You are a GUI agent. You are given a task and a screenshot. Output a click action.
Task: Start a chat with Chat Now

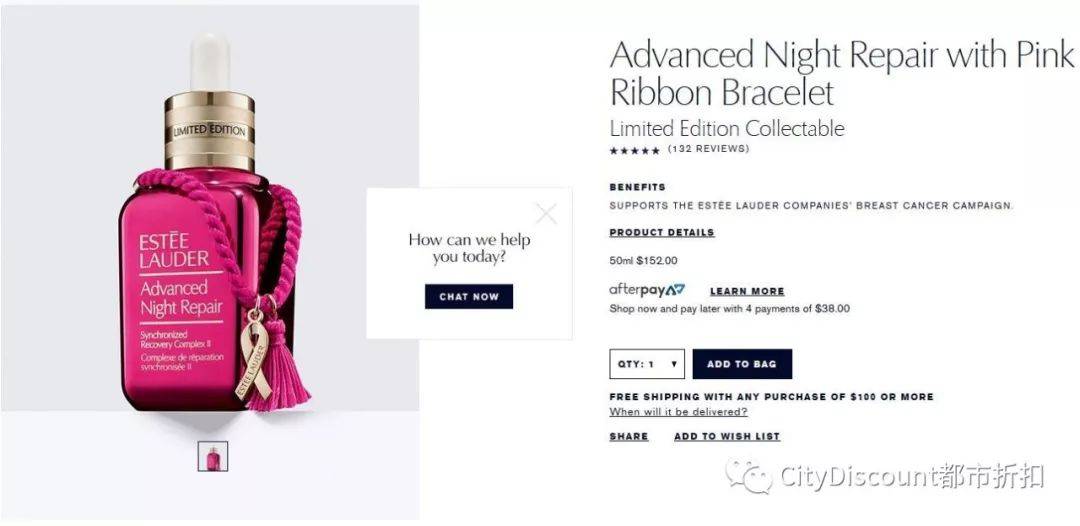(x=468, y=297)
